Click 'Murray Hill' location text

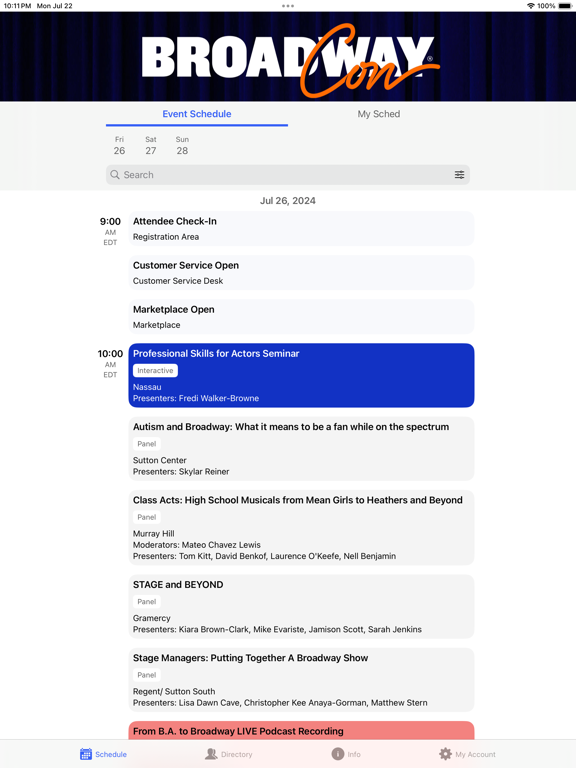point(154,534)
